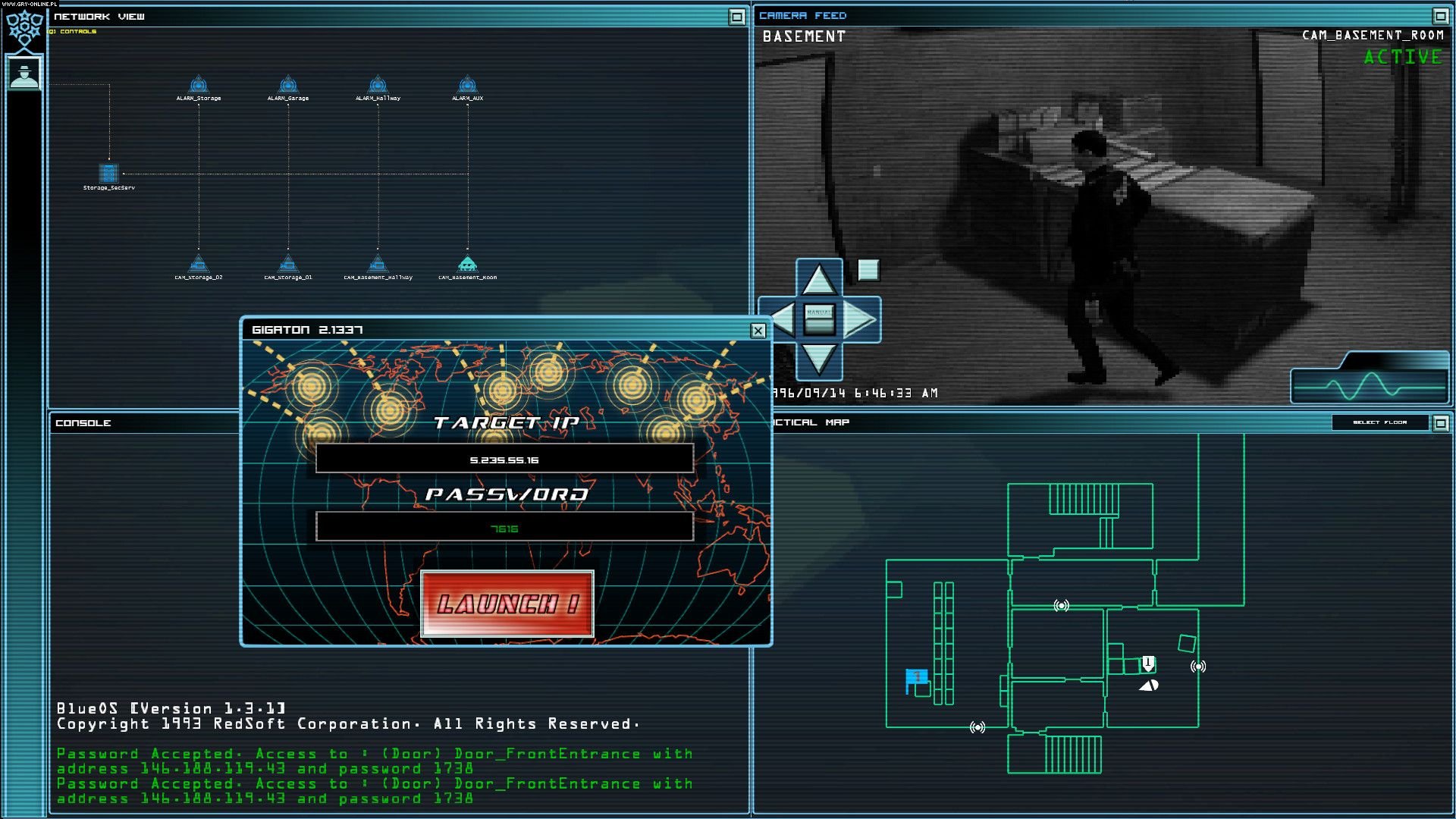Image resolution: width=1456 pixels, height=819 pixels.
Task: Click the hacker avatar portrait in the sidebar
Action: click(x=25, y=73)
